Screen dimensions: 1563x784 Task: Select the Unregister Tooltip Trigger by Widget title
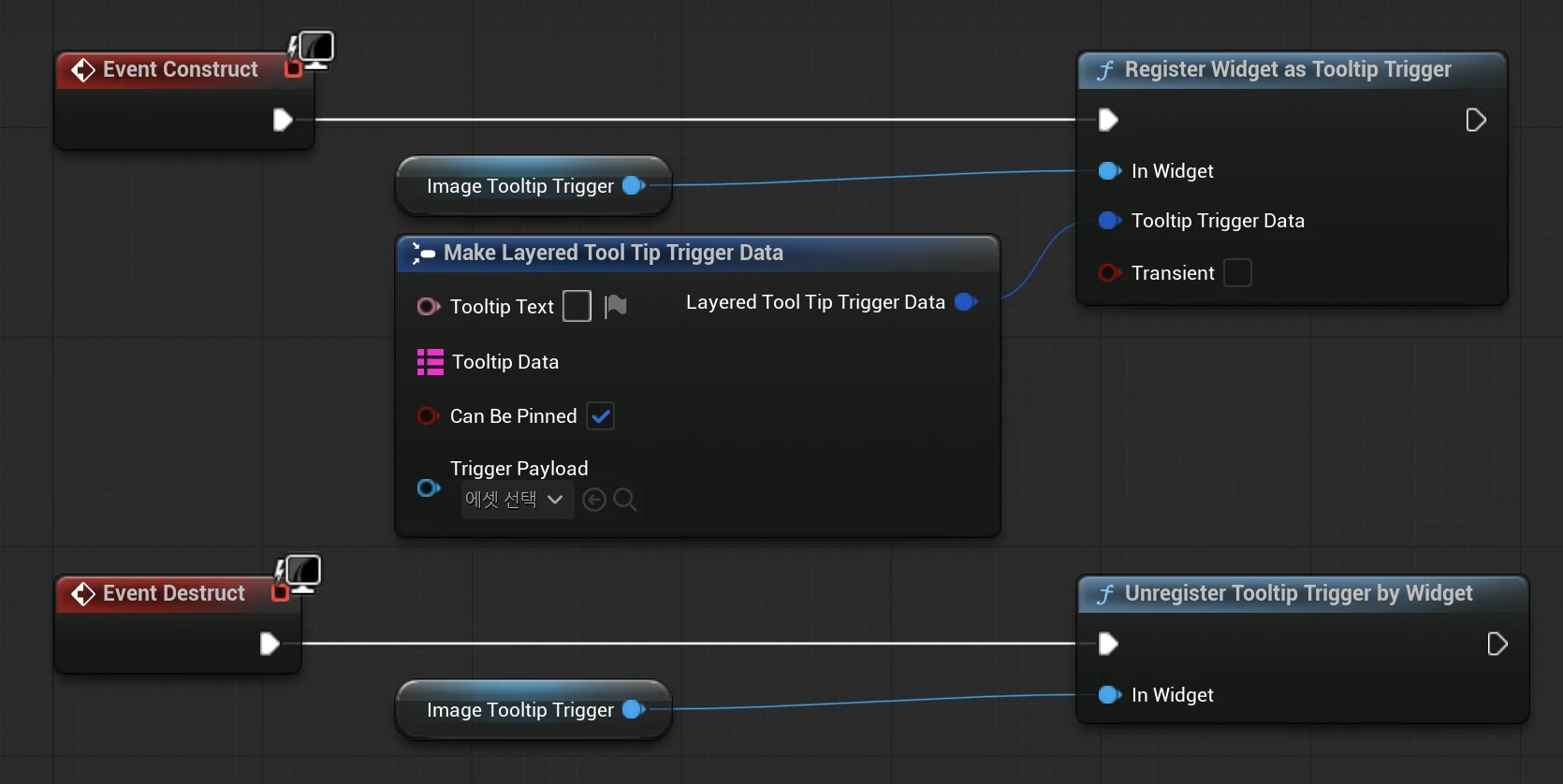pyautogui.click(x=1299, y=593)
